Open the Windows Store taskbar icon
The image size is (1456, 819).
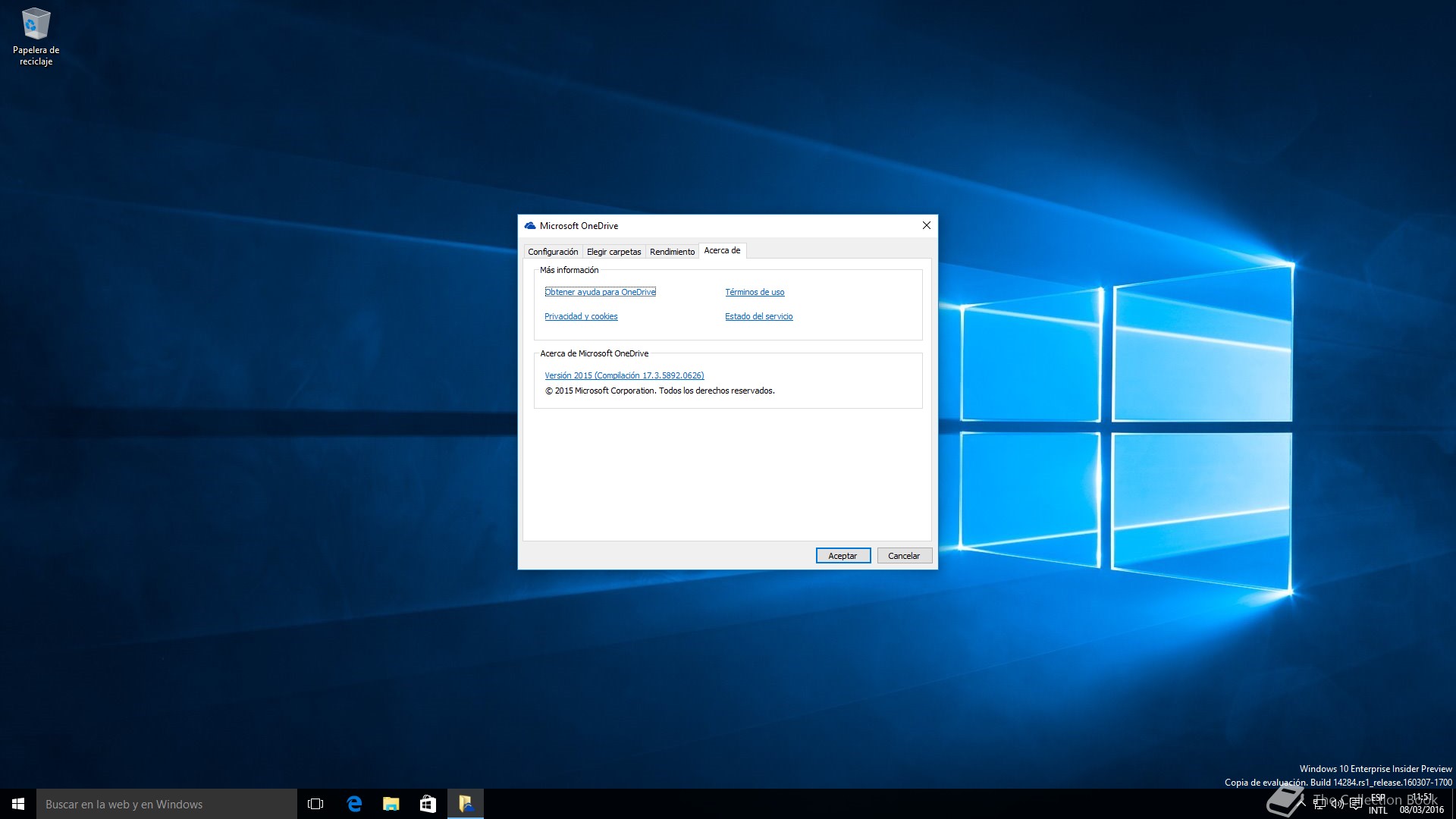428,804
